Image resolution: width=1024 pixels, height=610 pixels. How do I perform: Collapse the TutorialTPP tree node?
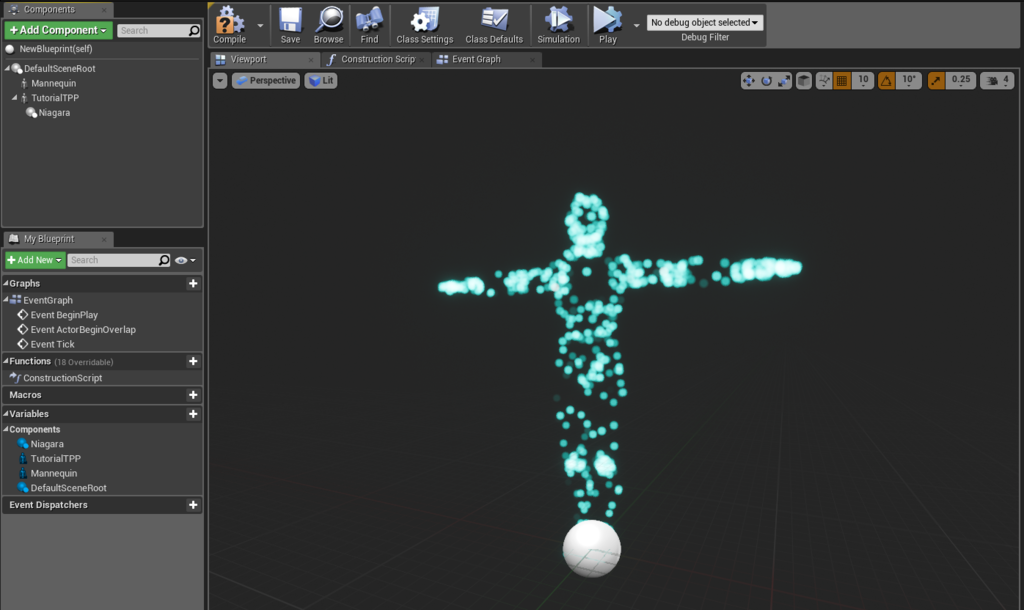[x=14, y=97]
